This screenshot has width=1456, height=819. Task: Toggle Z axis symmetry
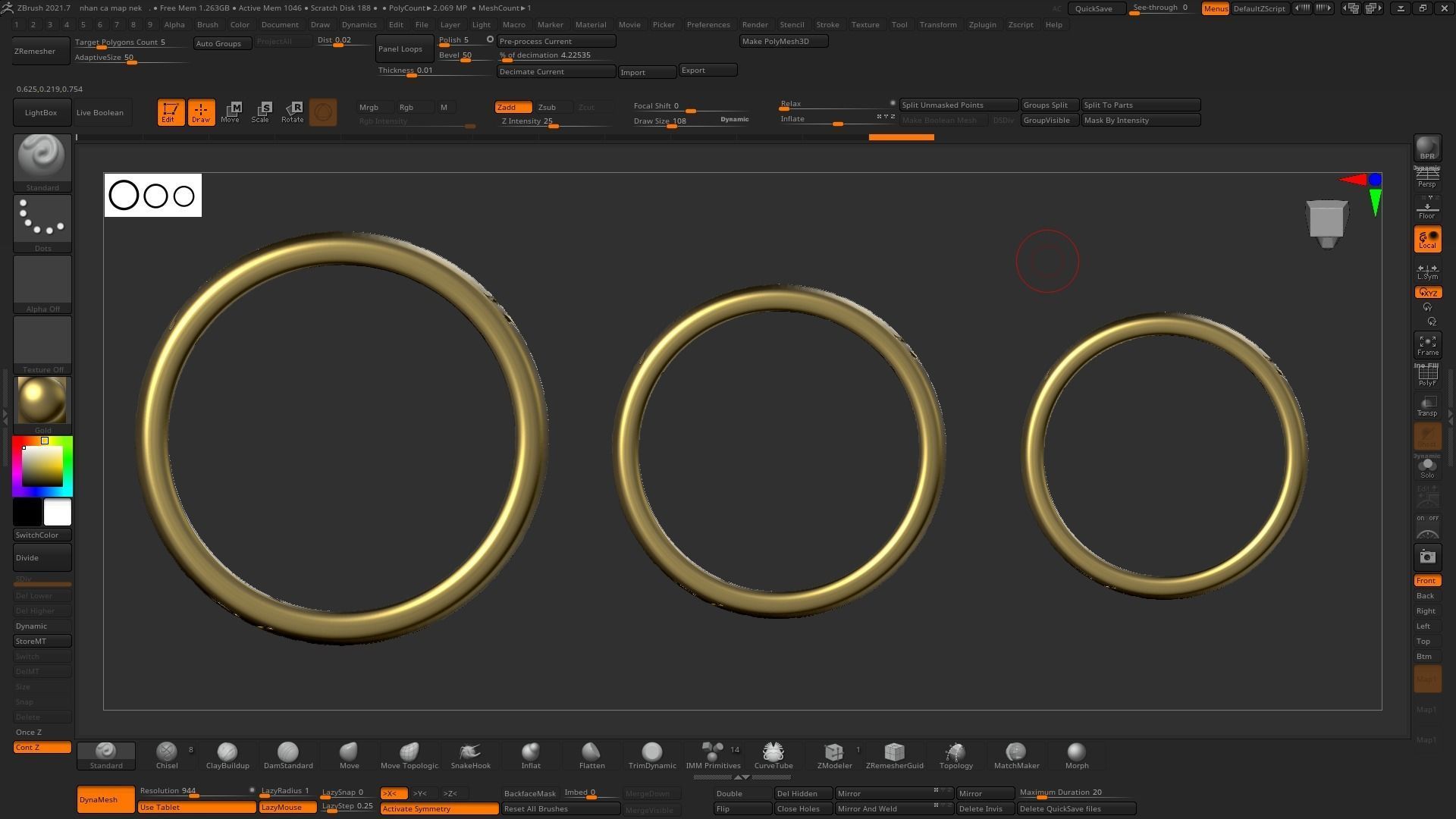[x=454, y=793]
